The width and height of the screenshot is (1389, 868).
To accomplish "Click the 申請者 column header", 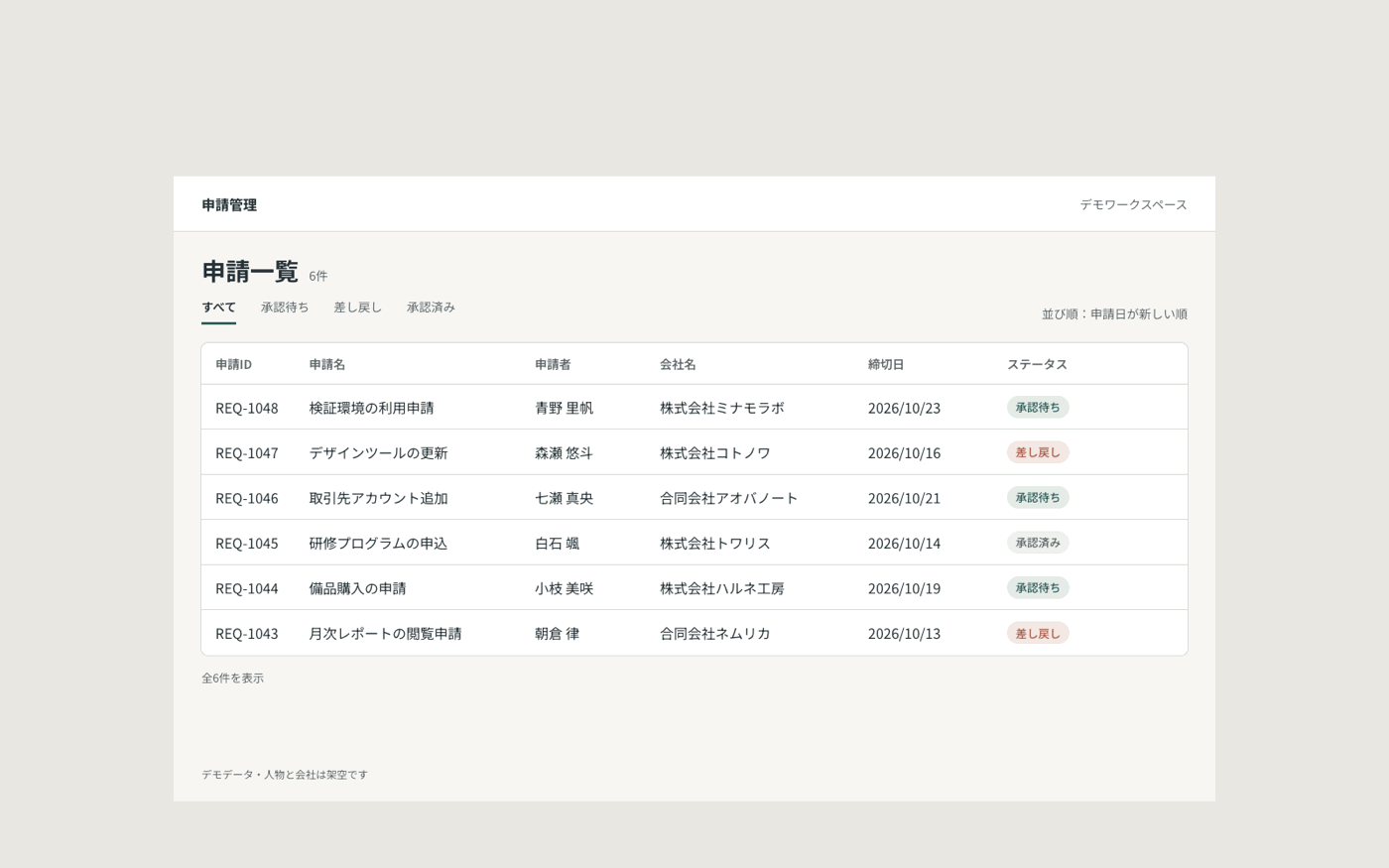I will [x=553, y=364].
